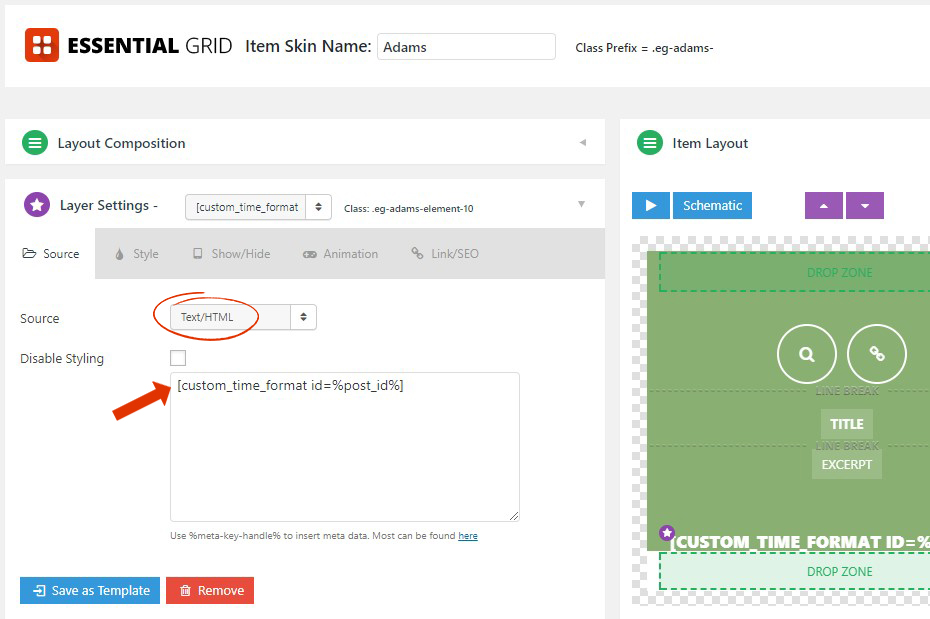This screenshot has width=930, height=619.
Task: Click the Class: .eg-adams-element-10 text
Action: pos(409,209)
